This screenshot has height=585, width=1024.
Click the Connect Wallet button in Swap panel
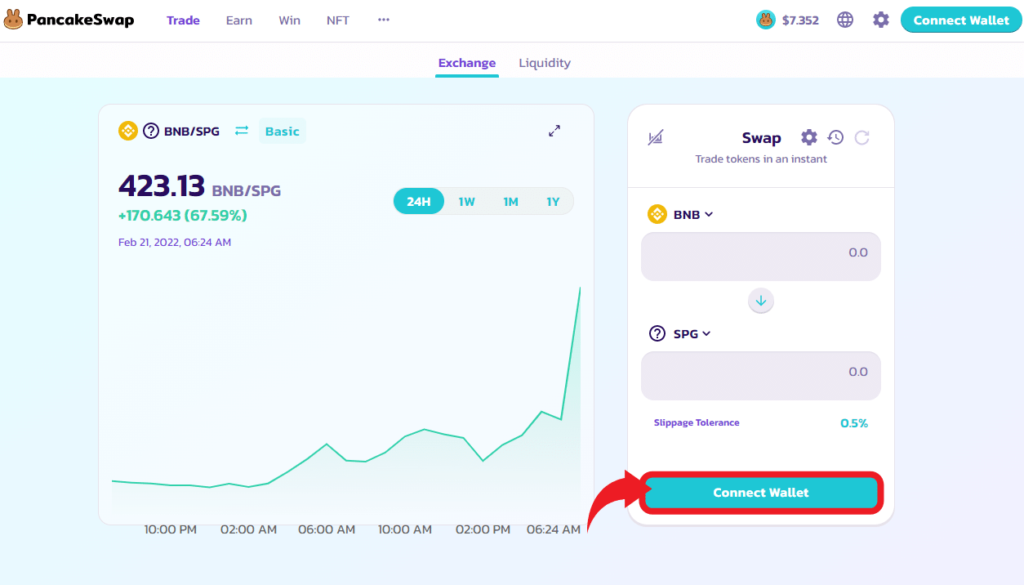tap(761, 492)
